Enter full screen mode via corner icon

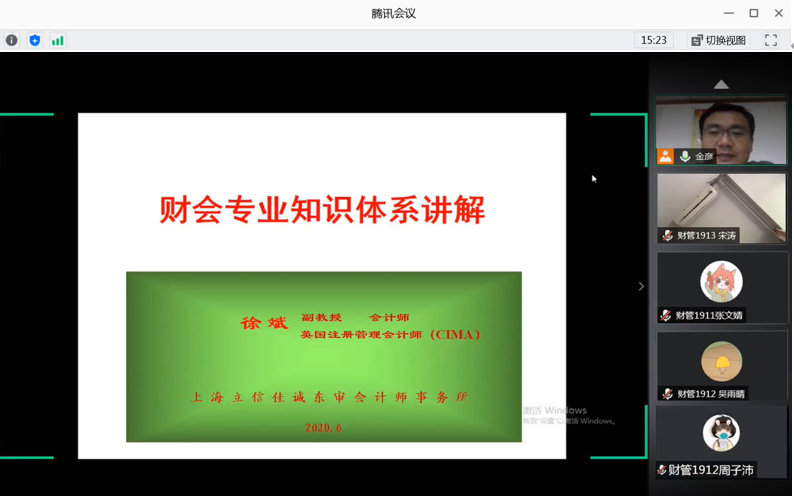(770, 41)
